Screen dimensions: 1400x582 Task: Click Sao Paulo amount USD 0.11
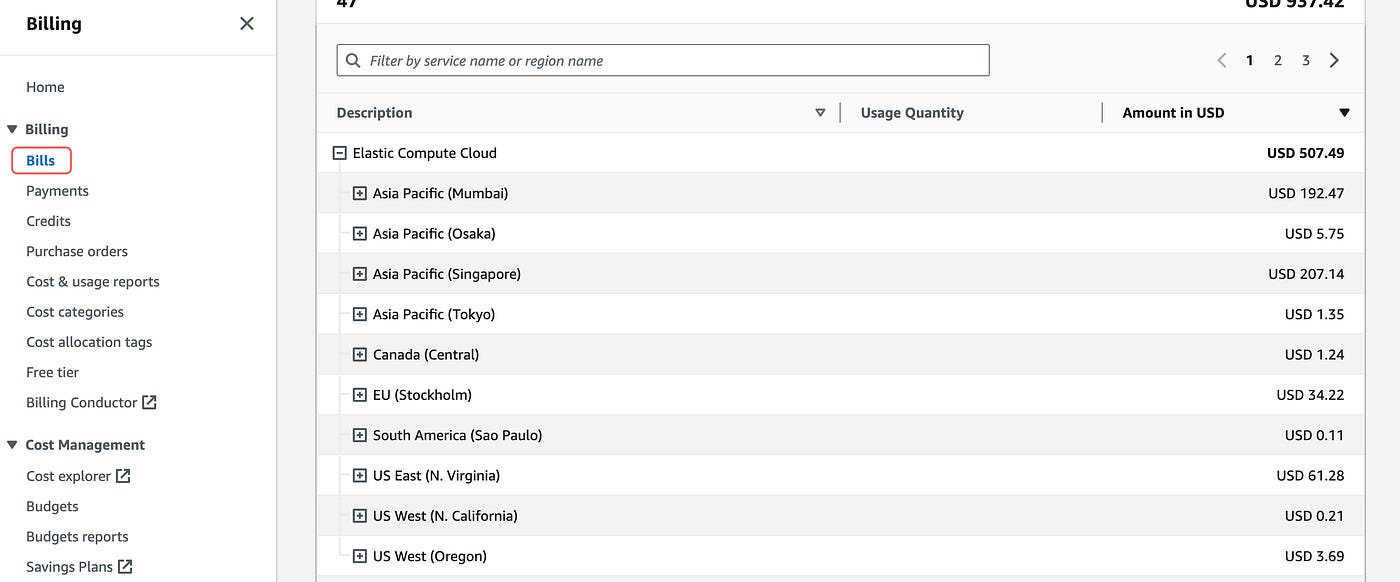pyautogui.click(x=1314, y=435)
